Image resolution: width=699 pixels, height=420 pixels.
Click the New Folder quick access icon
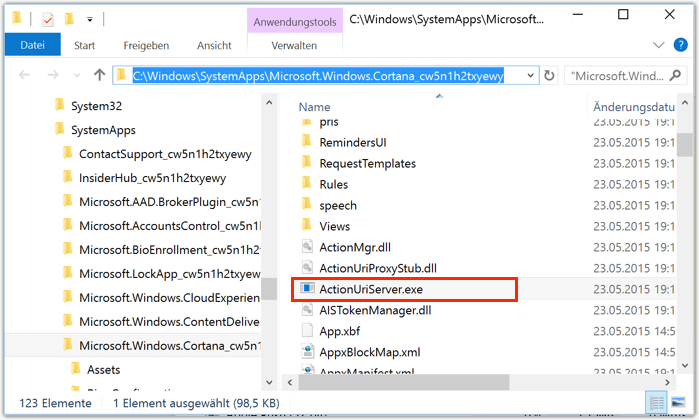tap(69, 19)
